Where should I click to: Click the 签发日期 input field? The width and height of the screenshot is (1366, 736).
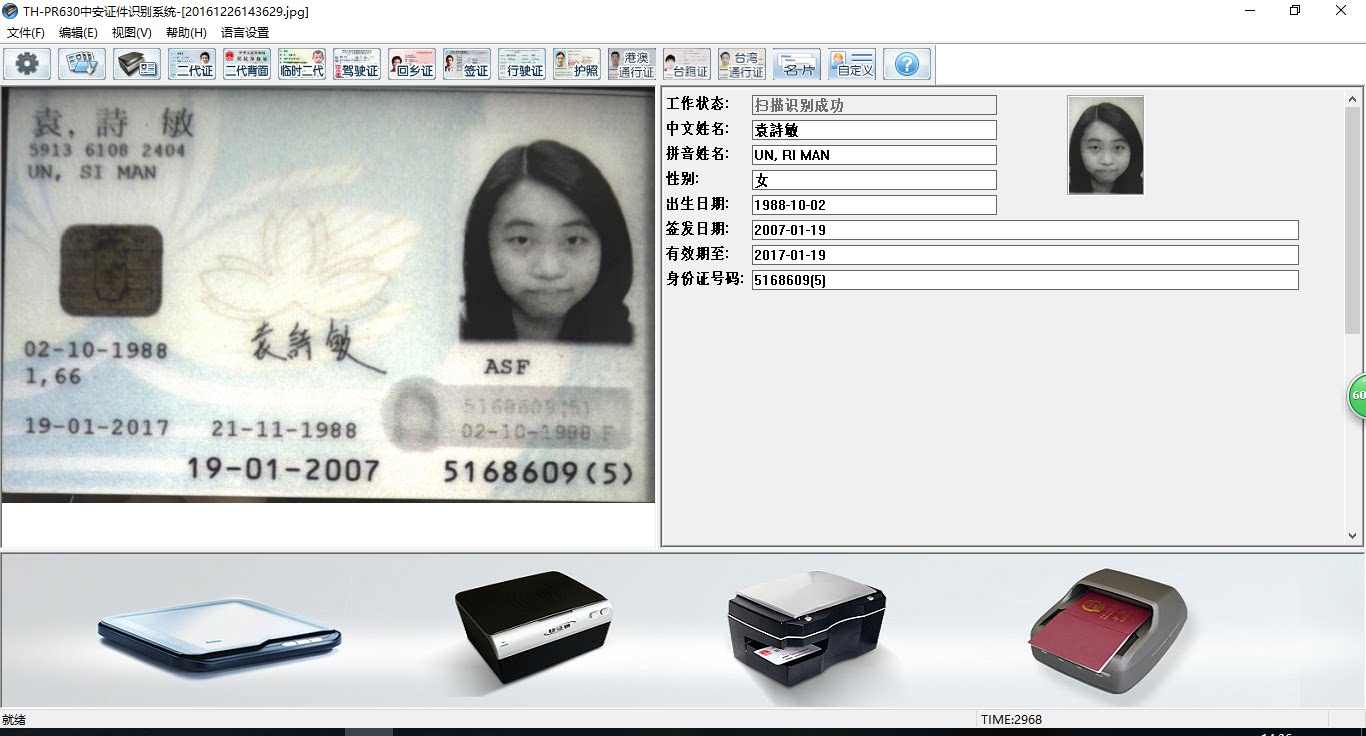(1025, 230)
